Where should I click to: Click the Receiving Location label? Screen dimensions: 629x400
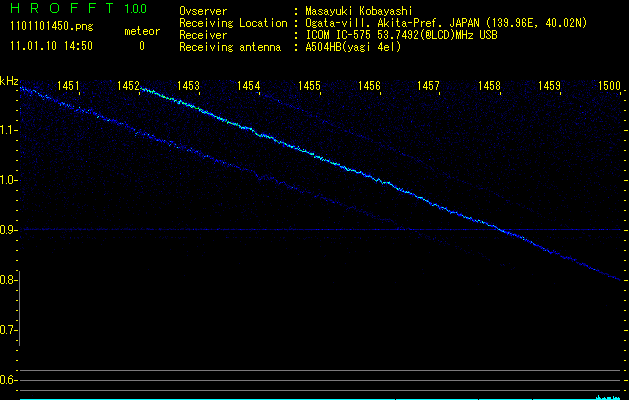pos(233,23)
